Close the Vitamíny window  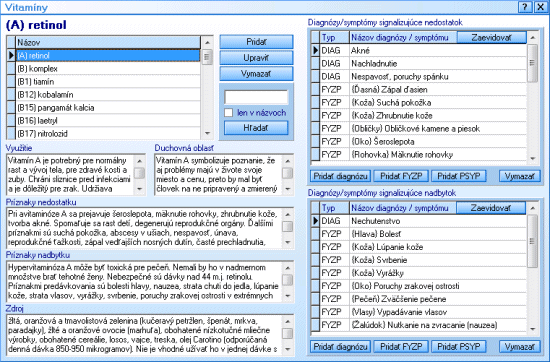point(541,7)
